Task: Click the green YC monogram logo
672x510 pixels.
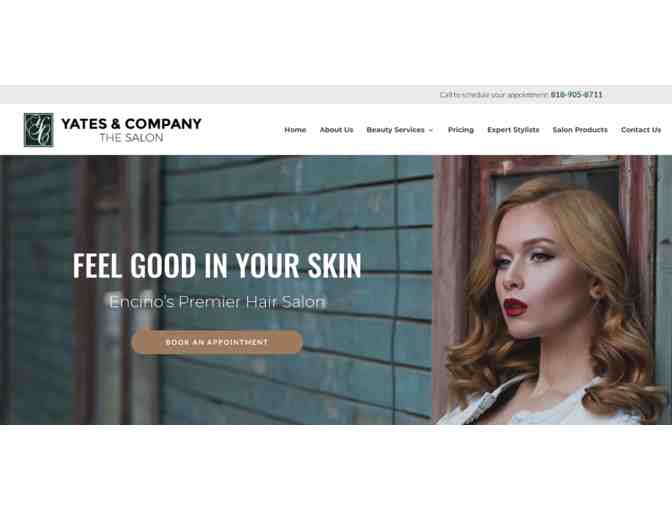Action: click(x=39, y=130)
